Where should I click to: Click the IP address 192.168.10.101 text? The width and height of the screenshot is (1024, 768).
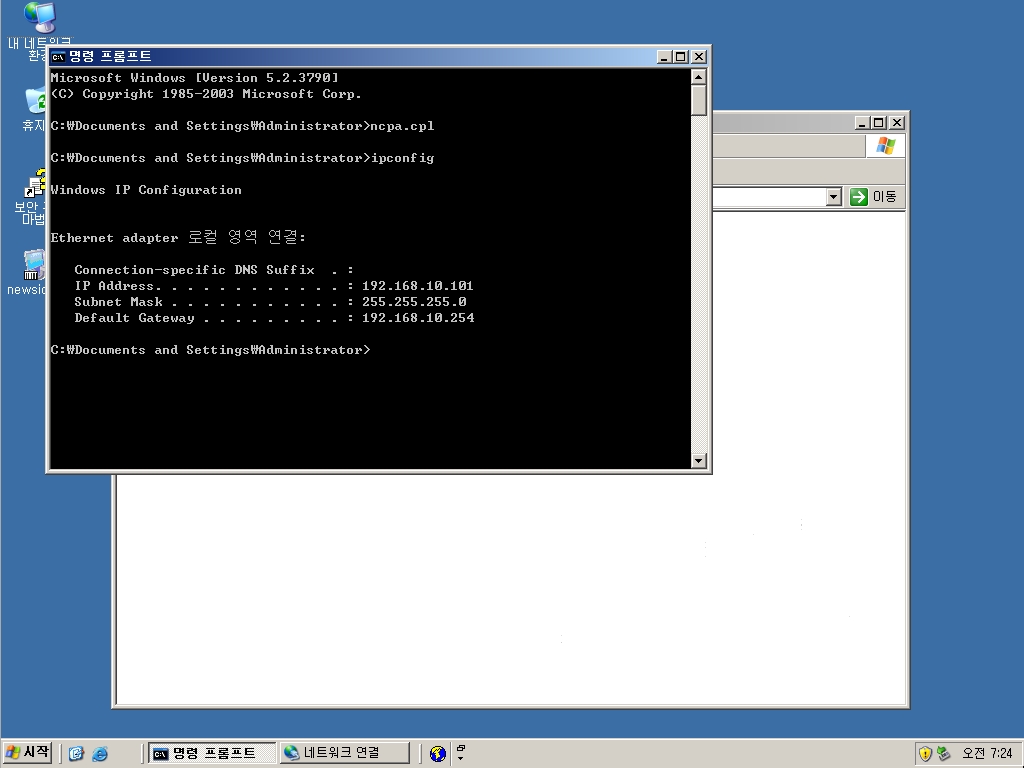point(417,286)
